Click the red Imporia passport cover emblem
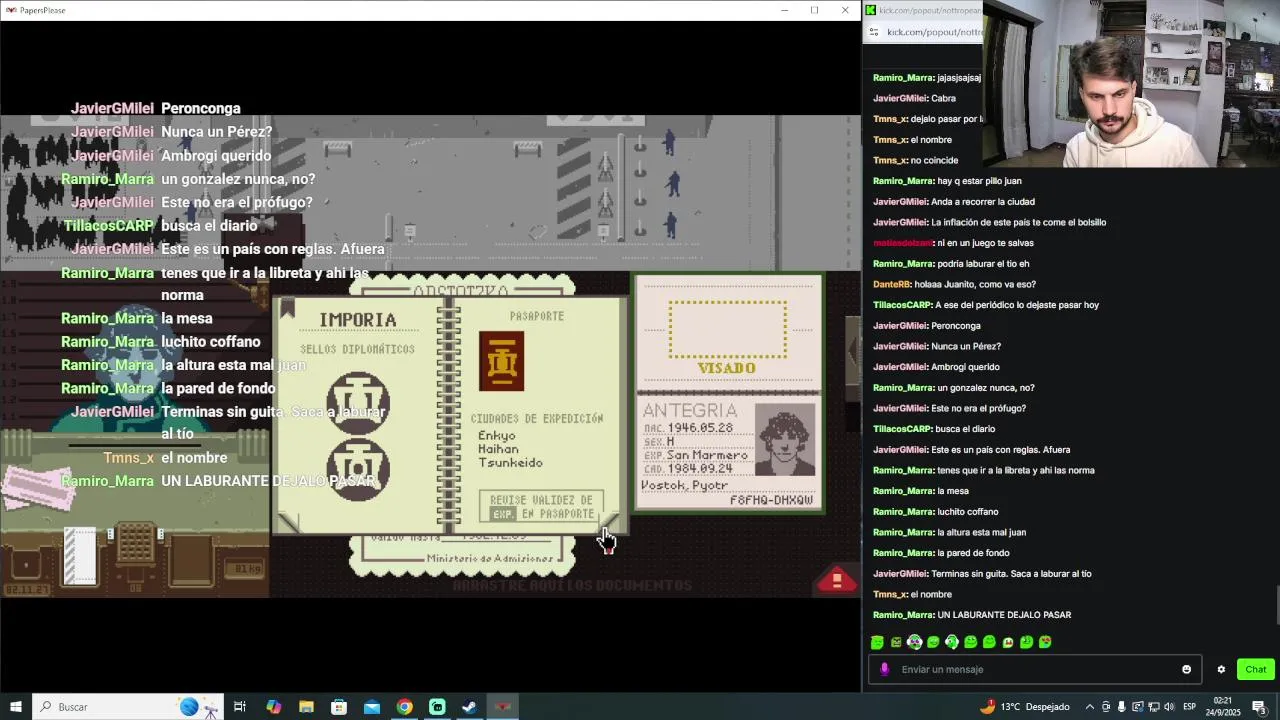Viewport: 1280px width, 720px height. [501, 361]
